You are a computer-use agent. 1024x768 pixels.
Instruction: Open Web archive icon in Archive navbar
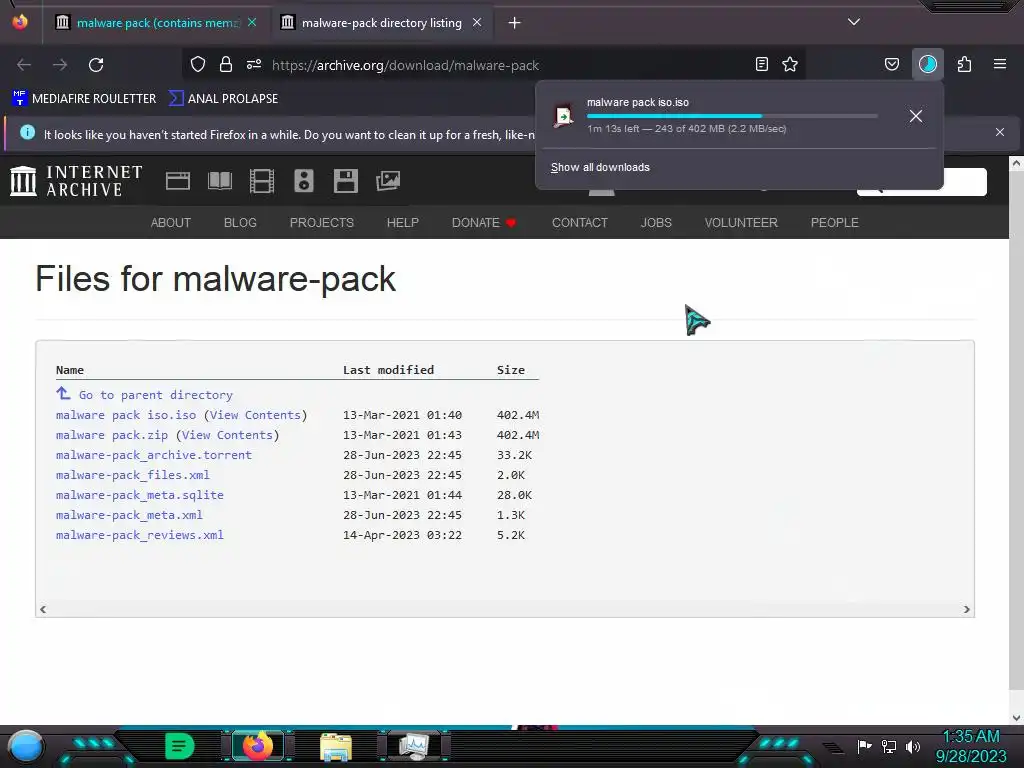click(x=178, y=181)
